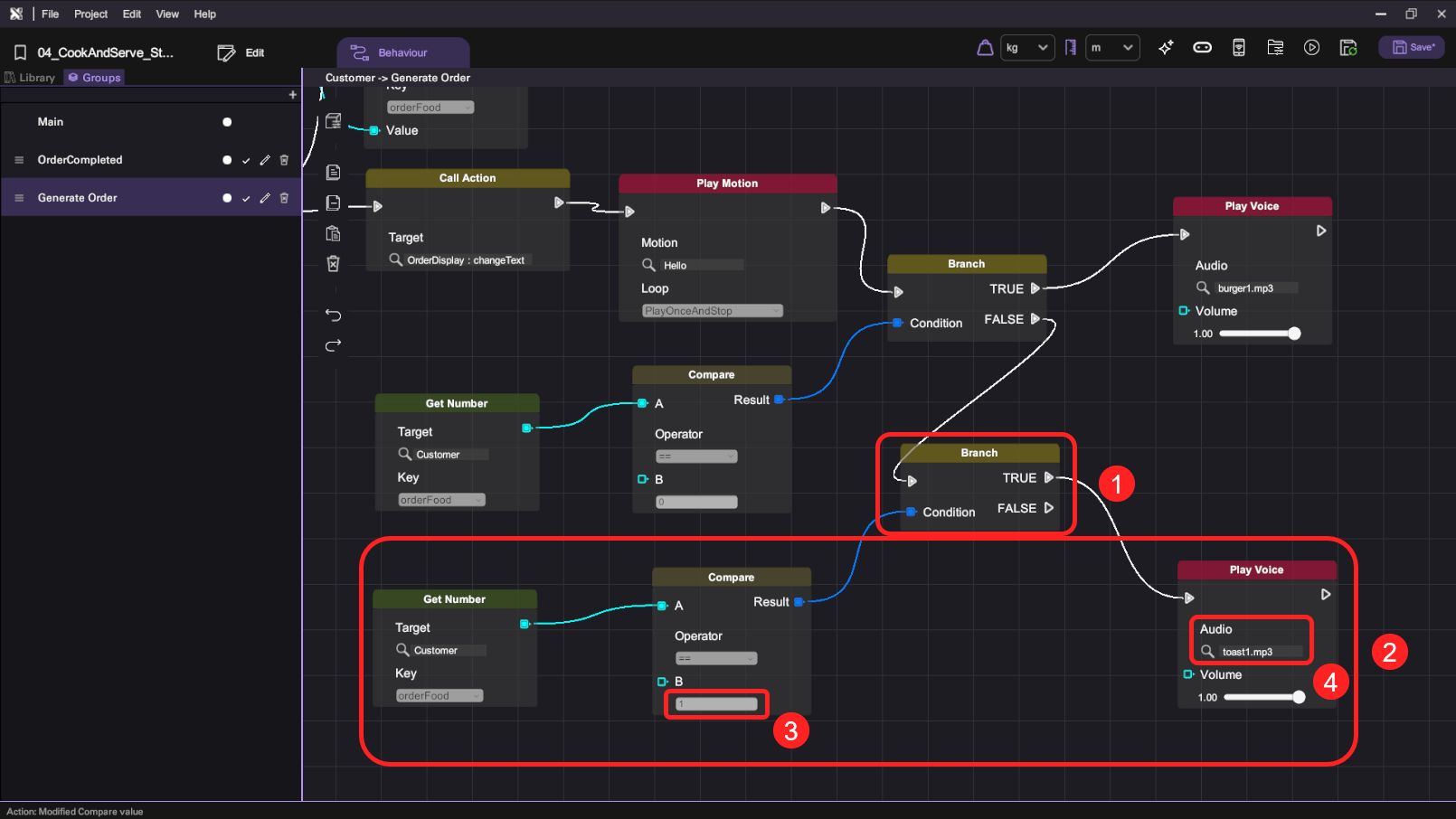Open the kg weight unit dropdown
Image resolution: width=1456 pixels, height=819 pixels.
click(1026, 48)
